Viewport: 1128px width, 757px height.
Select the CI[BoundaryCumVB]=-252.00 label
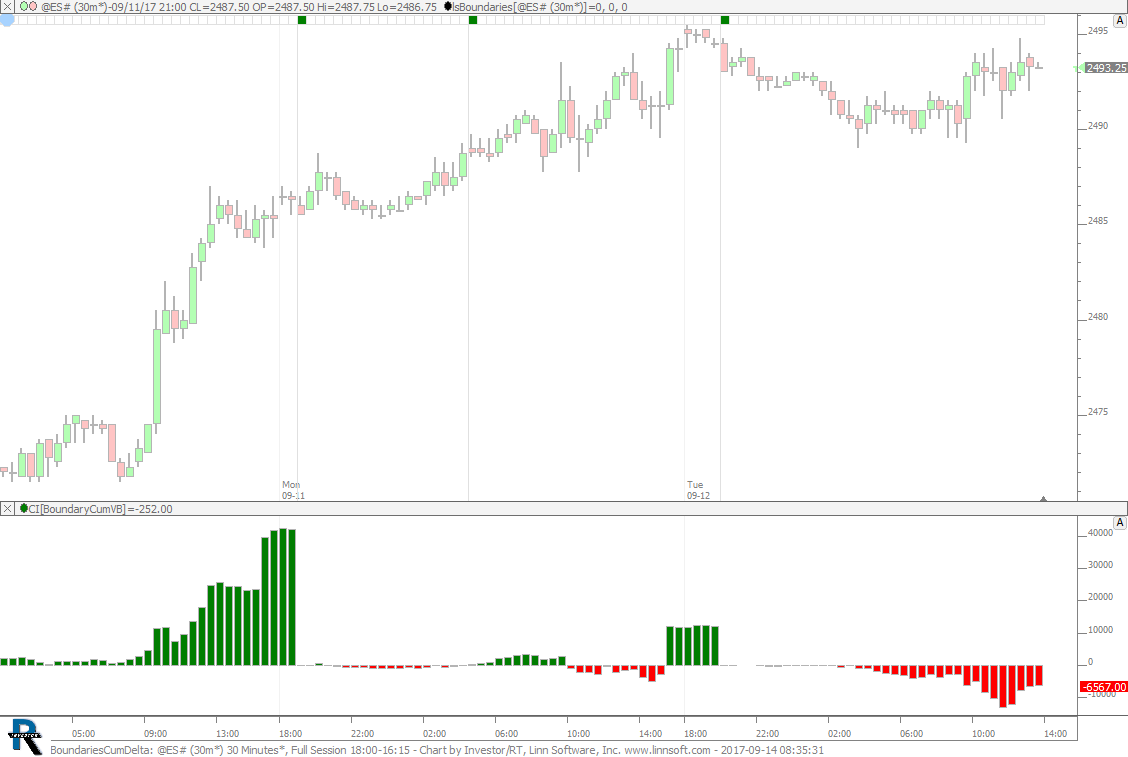pyautogui.click(x=101, y=509)
